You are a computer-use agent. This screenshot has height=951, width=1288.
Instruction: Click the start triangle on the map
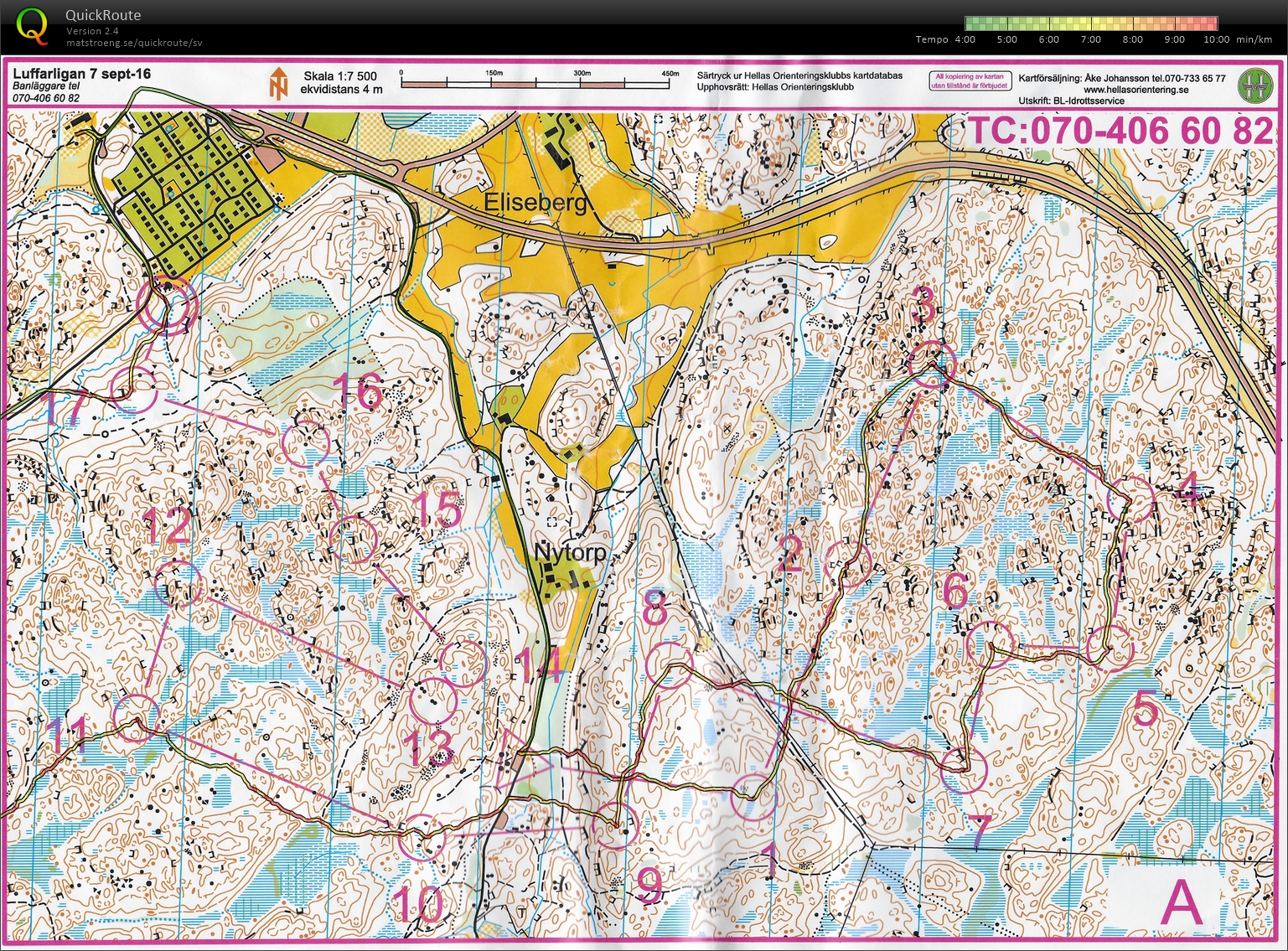(520, 759)
